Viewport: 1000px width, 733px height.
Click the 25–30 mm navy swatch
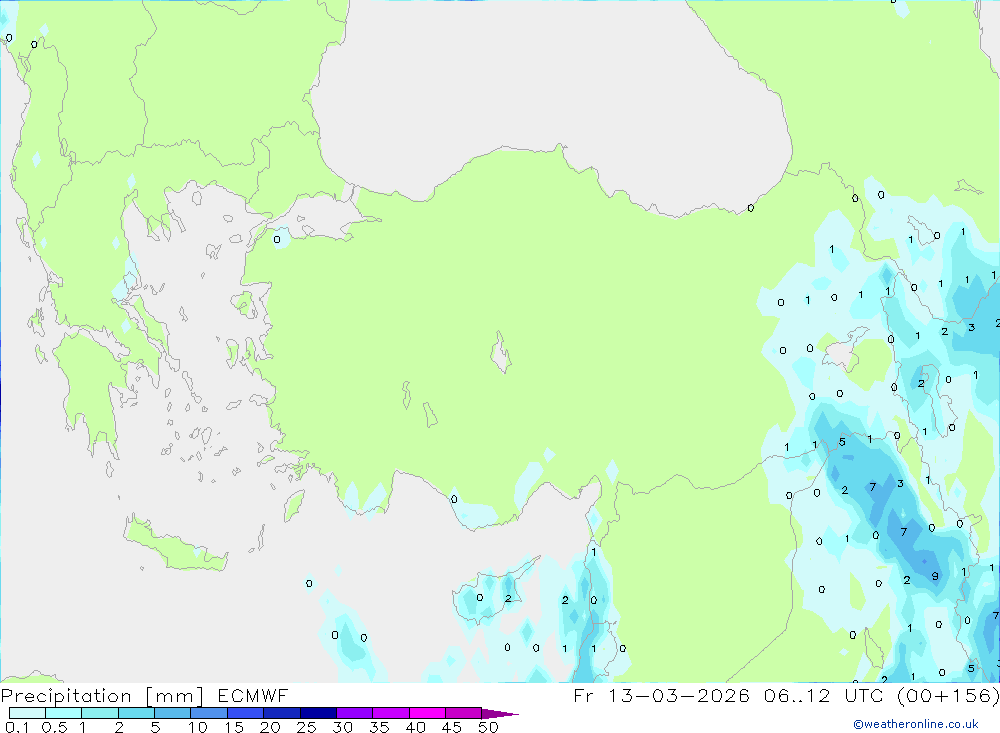coord(318,713)
